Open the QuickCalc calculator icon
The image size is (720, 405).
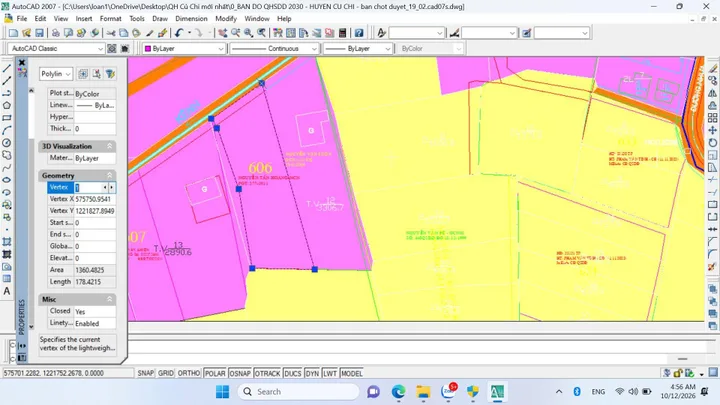pyautogui.click(x=342, y=33)
